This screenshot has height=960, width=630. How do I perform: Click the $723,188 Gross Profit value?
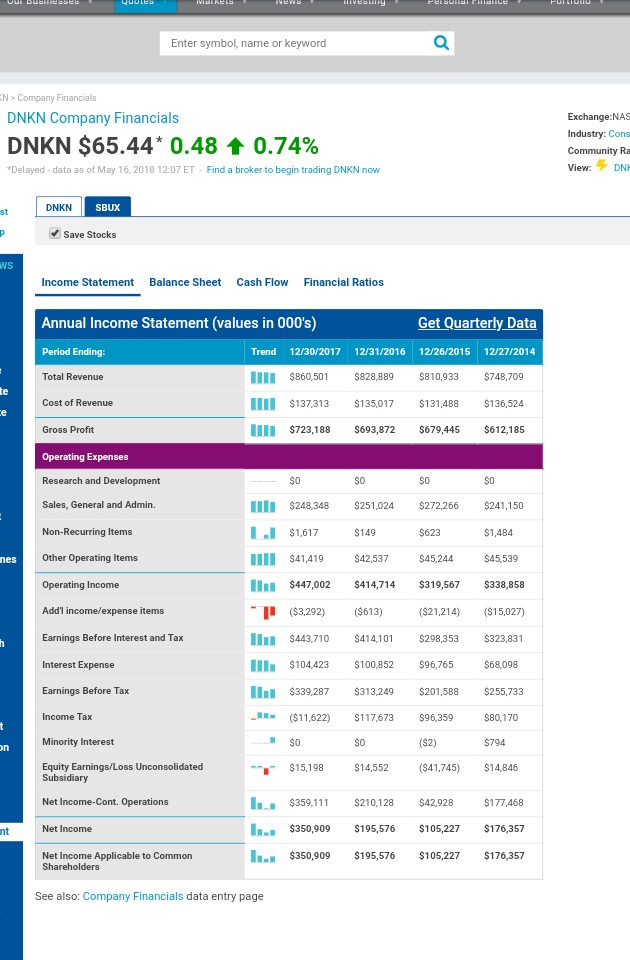[310, 430]
